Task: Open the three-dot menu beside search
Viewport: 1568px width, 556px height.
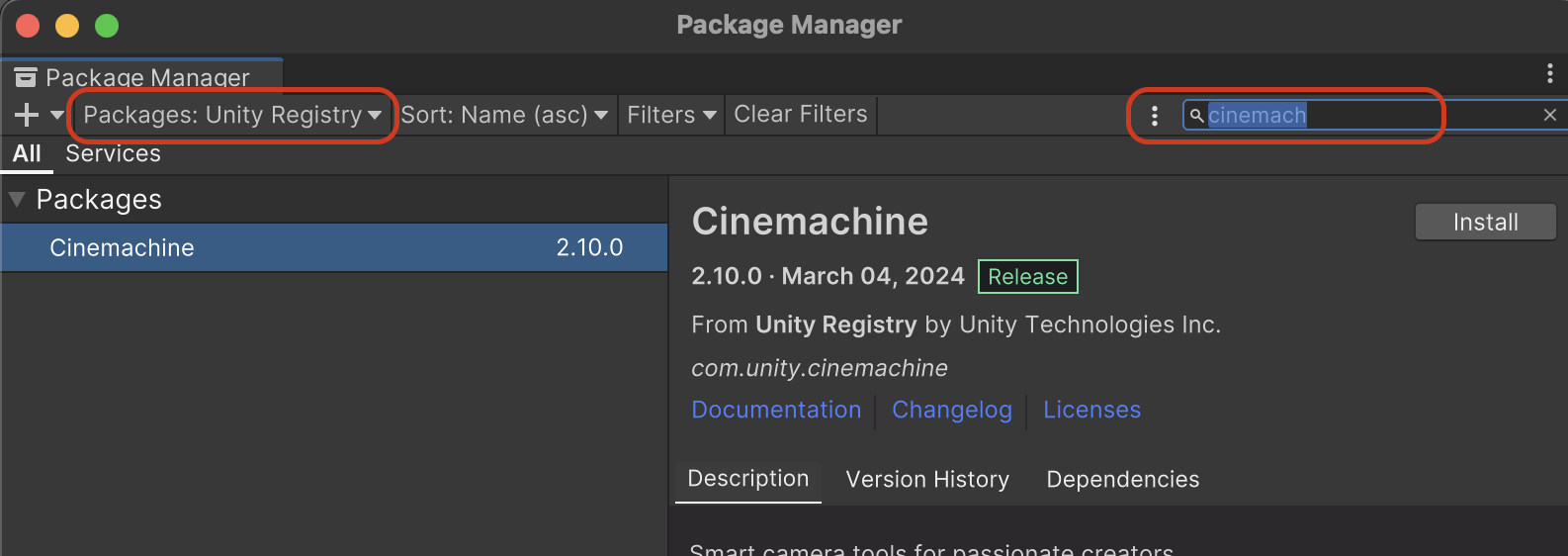Action: 1155,116
